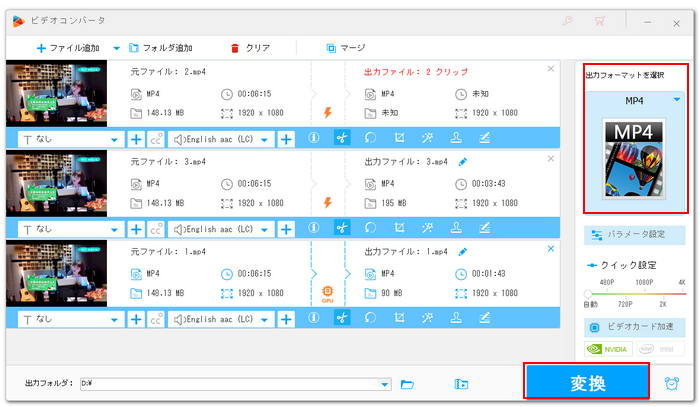The image size is (700, 407).
Task: Open the crop tool for 1.mp4
Action: 399,318
